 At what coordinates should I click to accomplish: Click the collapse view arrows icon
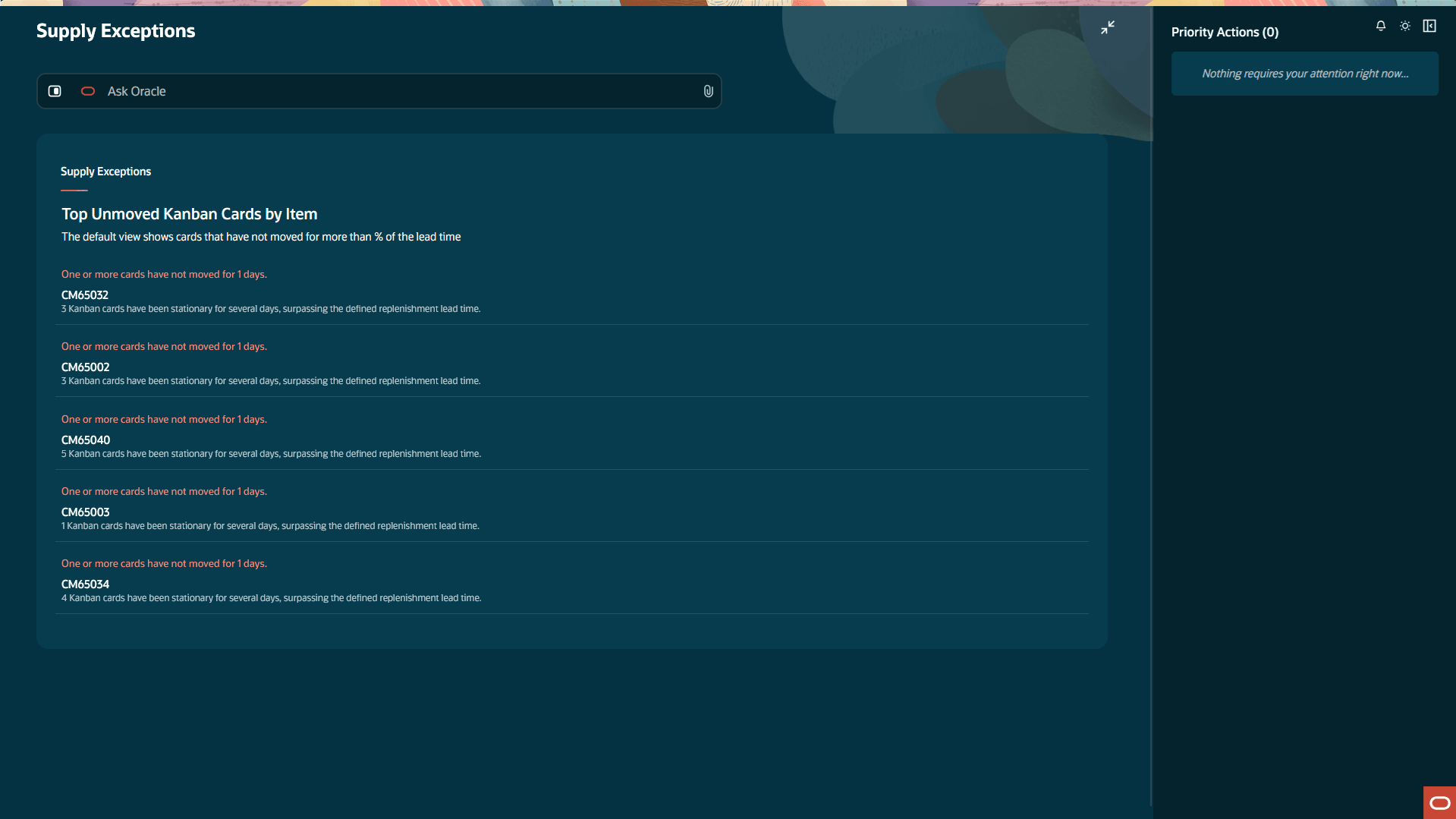(1108, 27)
